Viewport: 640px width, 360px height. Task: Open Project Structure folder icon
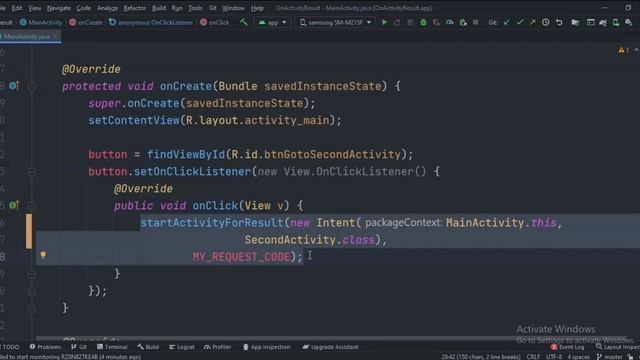(575, 22)
